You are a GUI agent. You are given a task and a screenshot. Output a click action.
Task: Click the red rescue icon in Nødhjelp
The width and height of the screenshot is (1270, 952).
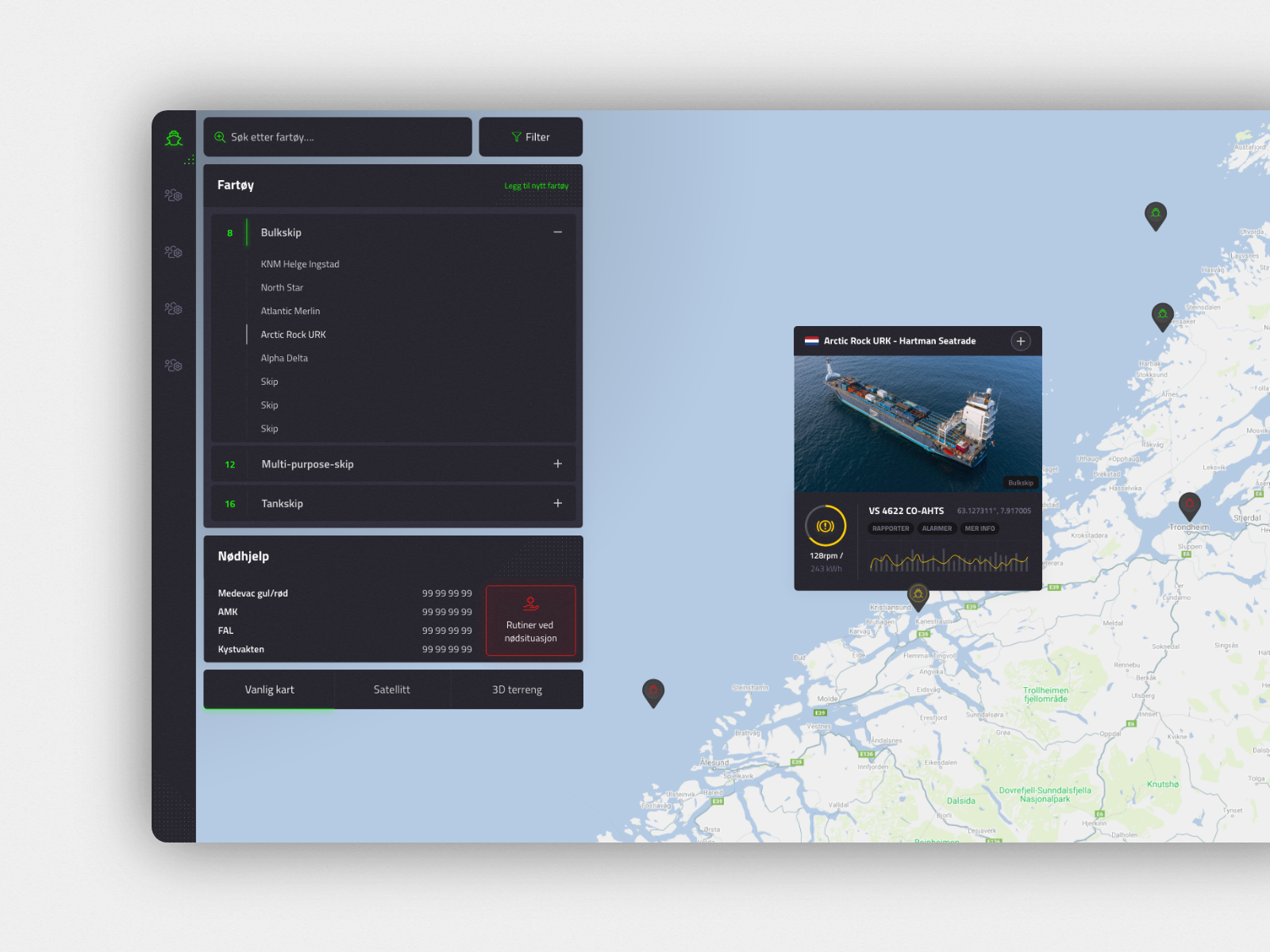tap(531, 605)
